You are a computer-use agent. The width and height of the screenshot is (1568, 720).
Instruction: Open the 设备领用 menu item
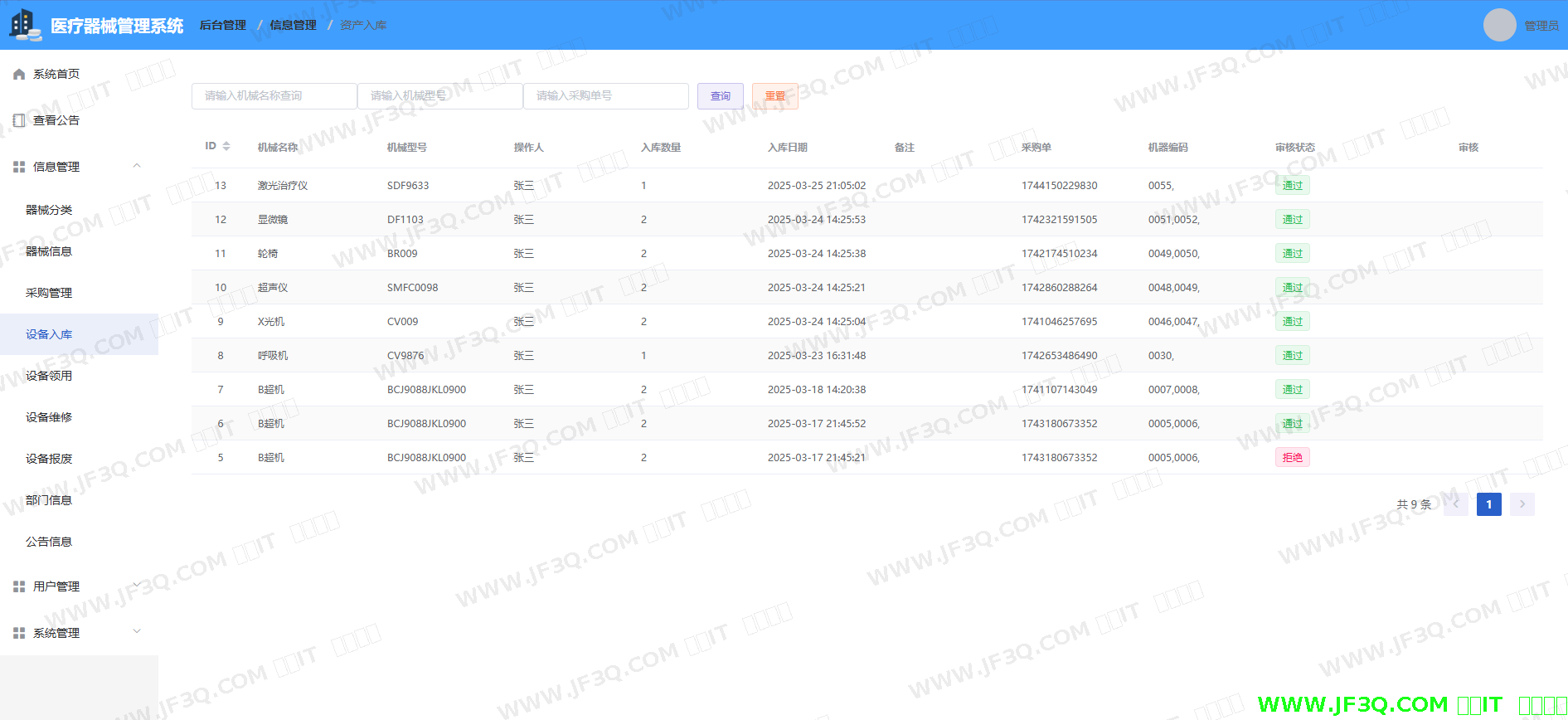pyautogui.click(x=49, y=376)
